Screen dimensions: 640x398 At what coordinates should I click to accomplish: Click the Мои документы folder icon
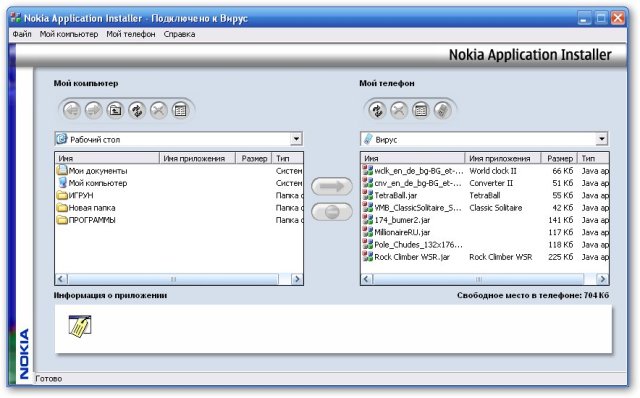coord(62,170)
